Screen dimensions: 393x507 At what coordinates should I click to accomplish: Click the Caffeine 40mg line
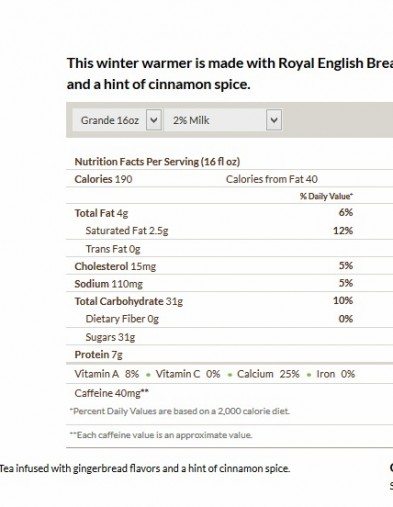pyautogui.click(x=111, y=393)
